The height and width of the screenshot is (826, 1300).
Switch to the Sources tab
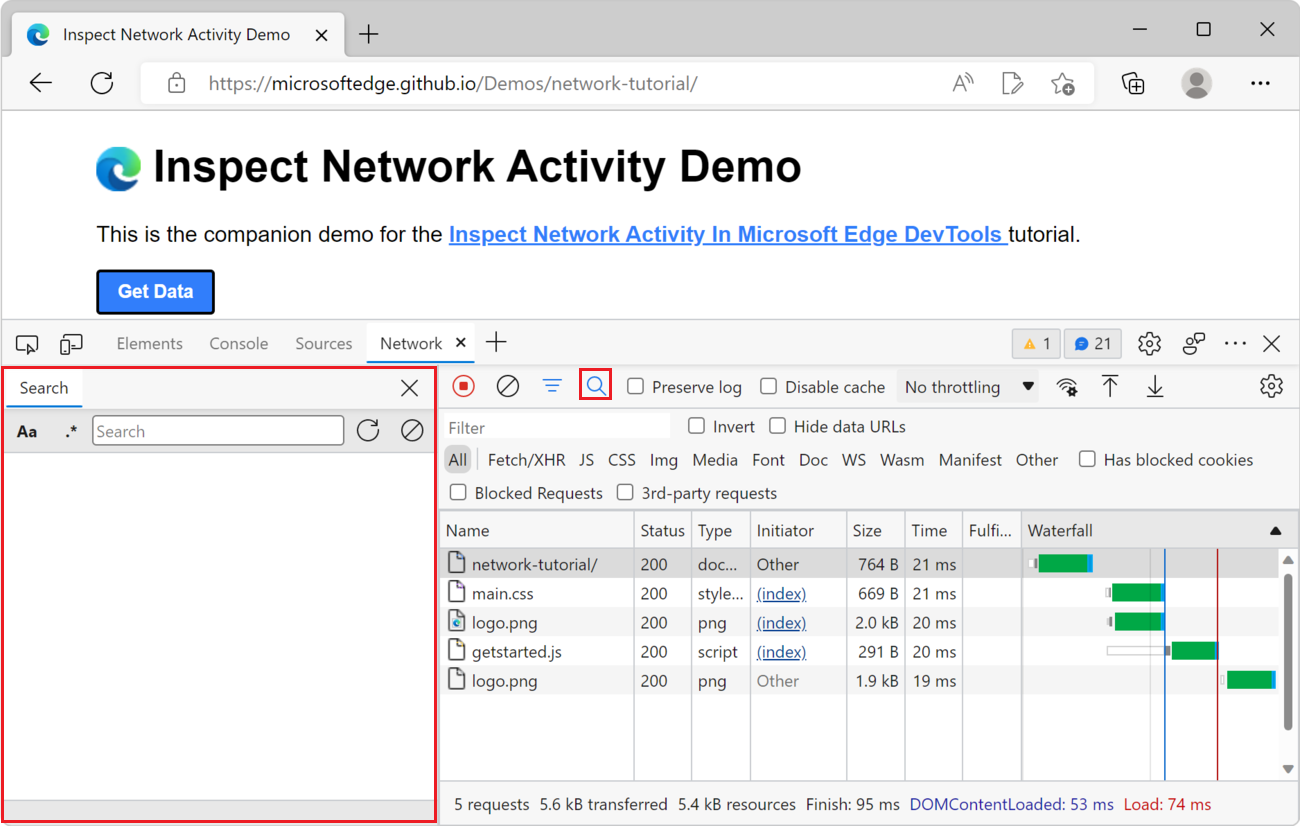coord(324,343)
